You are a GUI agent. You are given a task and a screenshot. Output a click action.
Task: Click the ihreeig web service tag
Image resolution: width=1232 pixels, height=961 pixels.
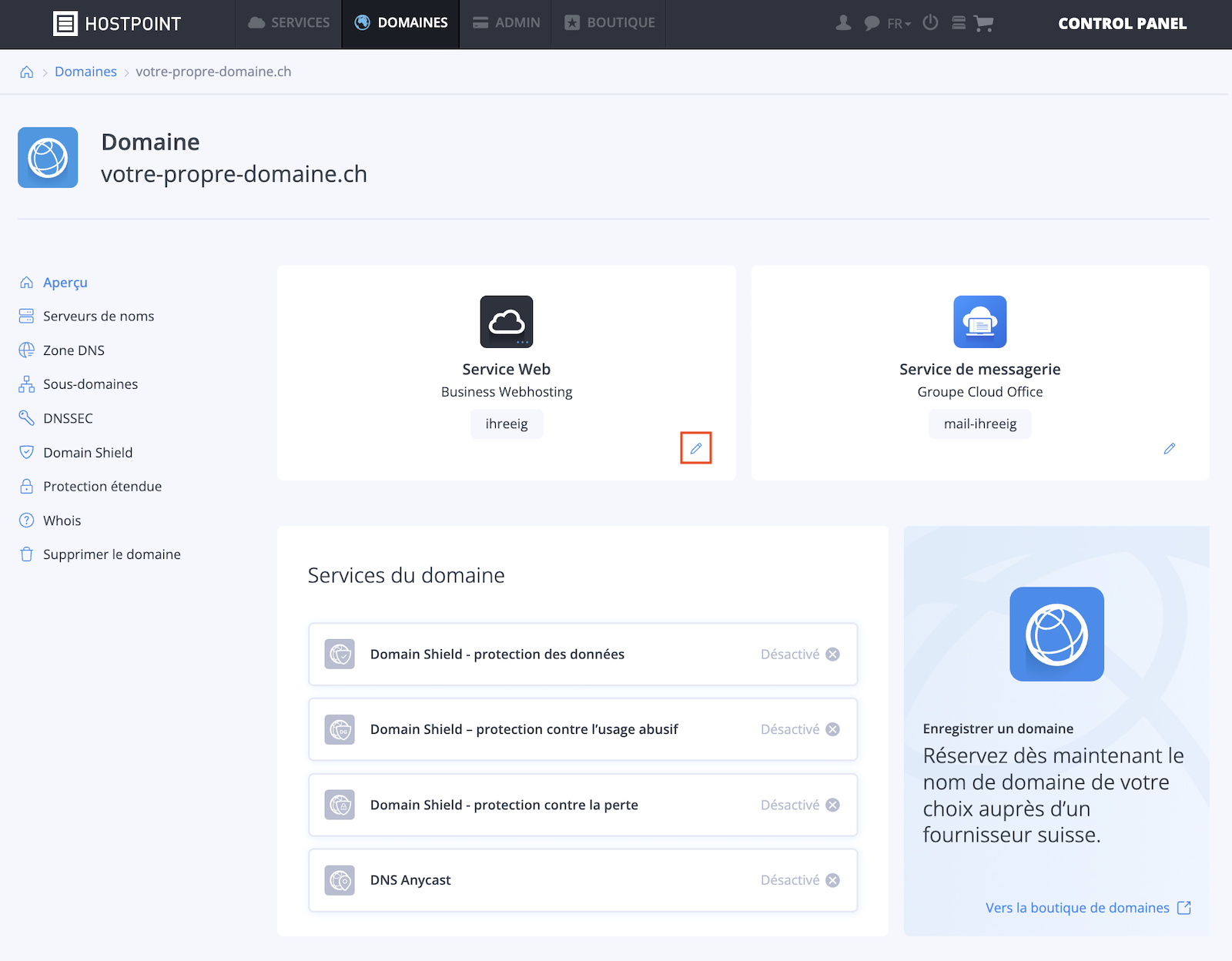pos(507,424)
